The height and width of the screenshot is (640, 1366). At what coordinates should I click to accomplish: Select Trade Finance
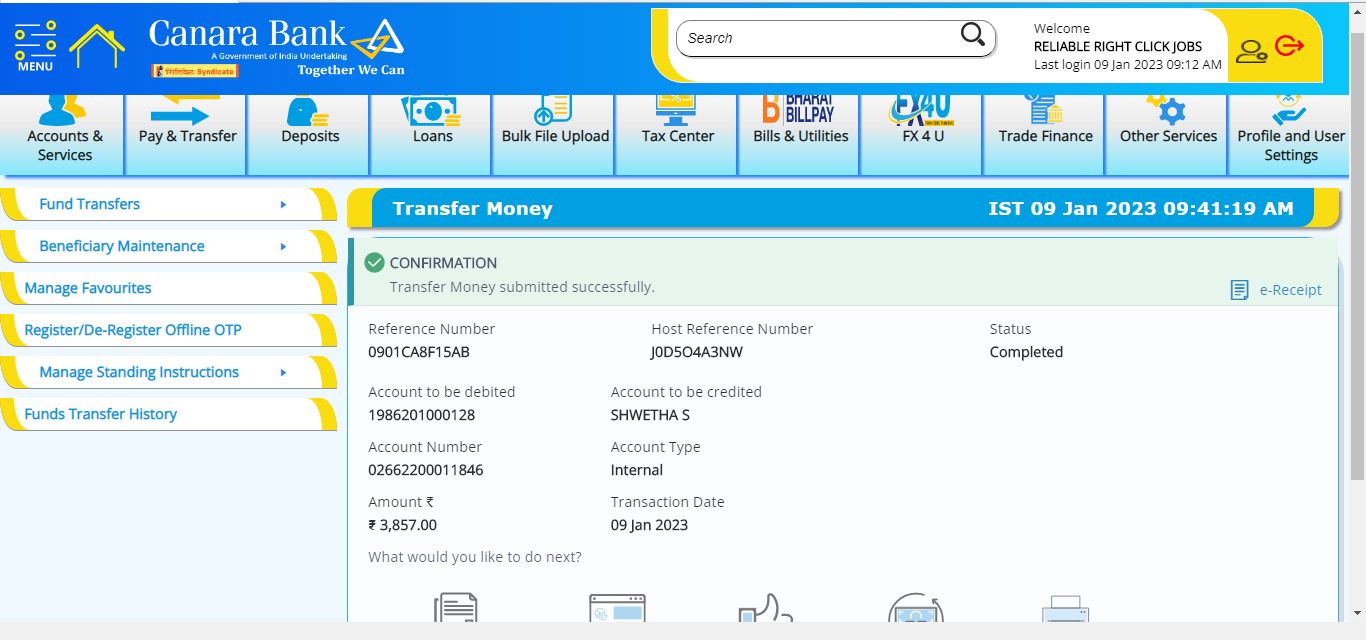click(1045, 135)
